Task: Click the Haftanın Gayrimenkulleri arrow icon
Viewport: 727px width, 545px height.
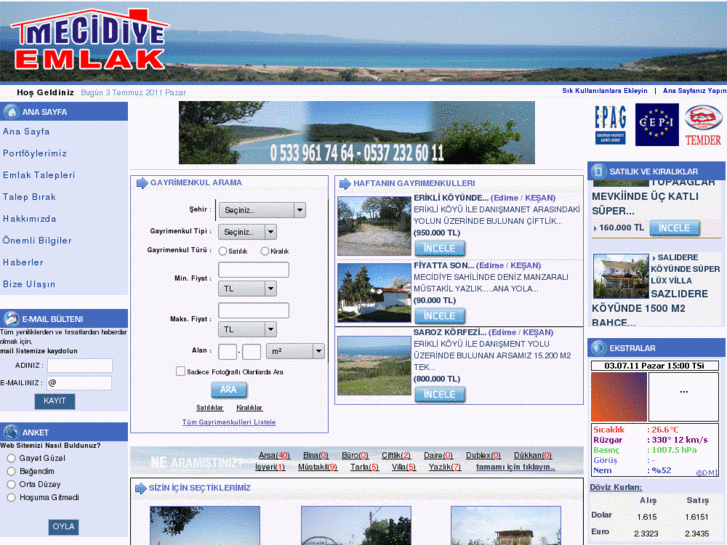Action: 345,184
